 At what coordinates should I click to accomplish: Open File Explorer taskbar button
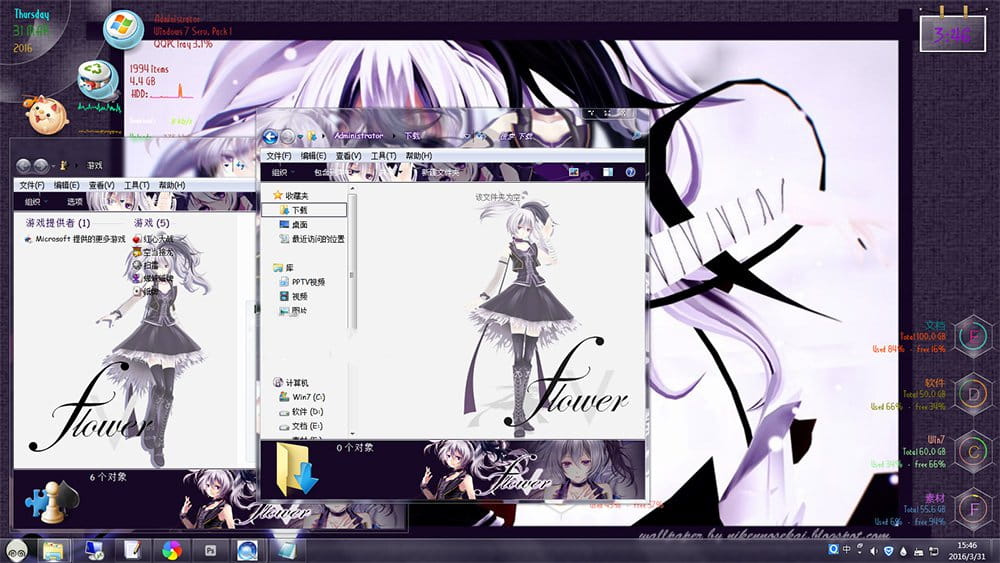[x=53, y=550]
